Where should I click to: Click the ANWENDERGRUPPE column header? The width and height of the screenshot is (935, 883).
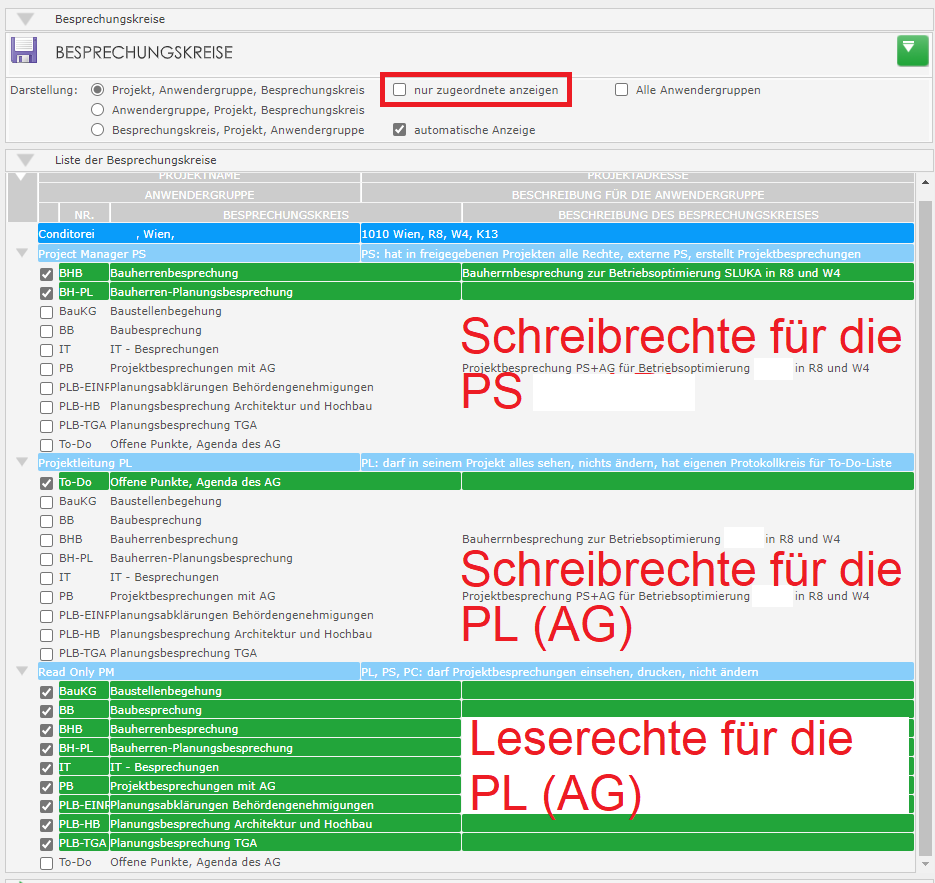click(199, 194)
